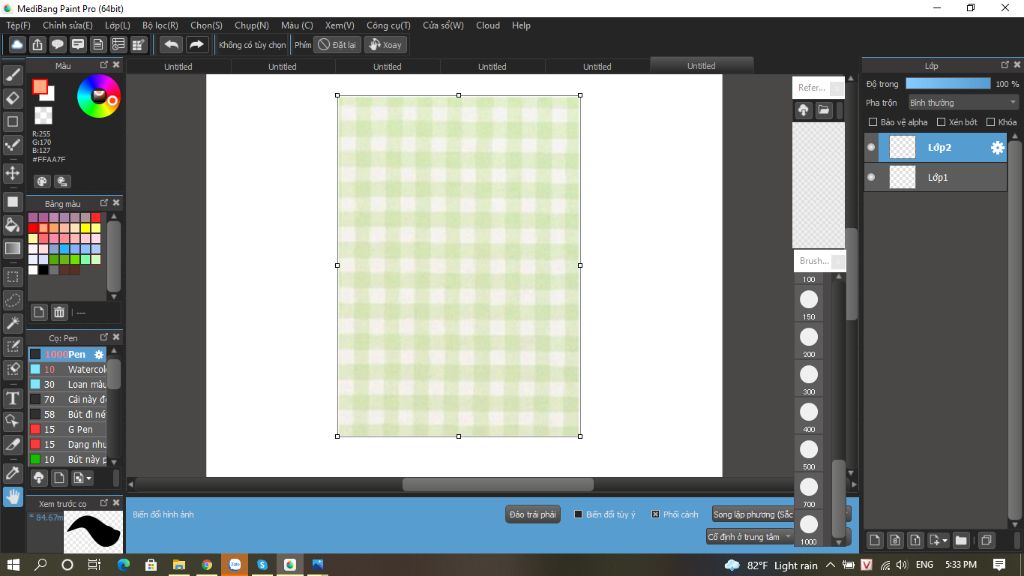Switch to the first Untitled document tab
Screen dimensions: 1024x576
click(x=178, y=67)
